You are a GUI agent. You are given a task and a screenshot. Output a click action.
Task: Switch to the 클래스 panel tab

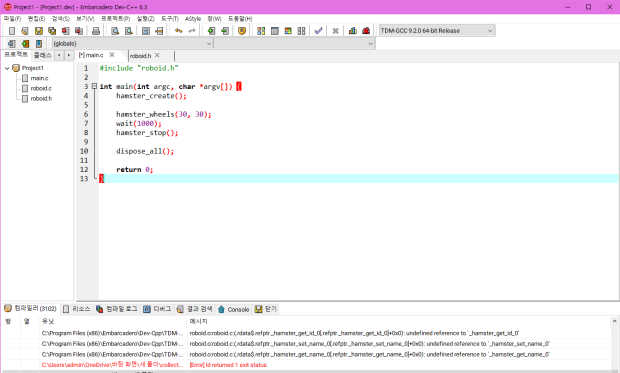(42, 55)
